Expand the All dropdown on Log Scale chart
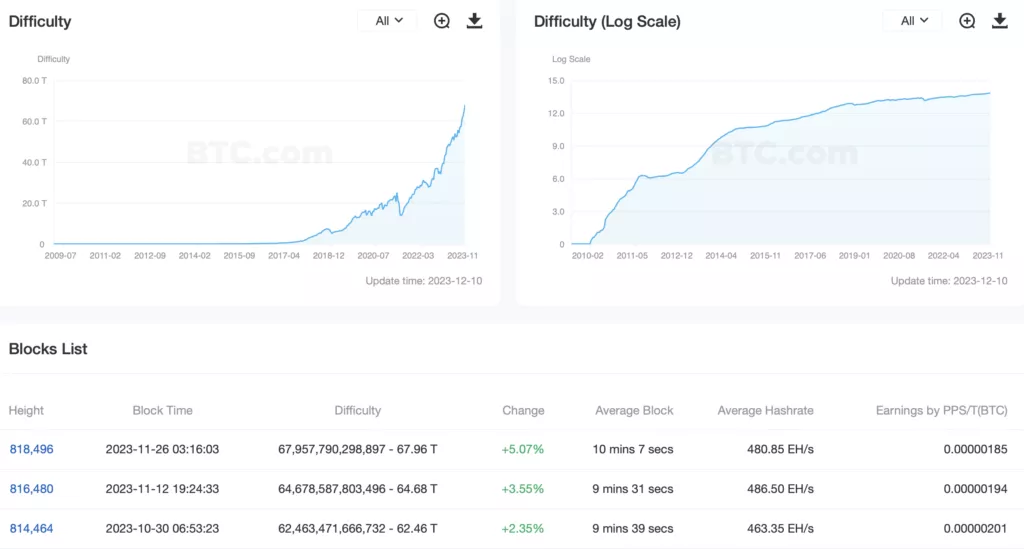 (x=914, y=21)
